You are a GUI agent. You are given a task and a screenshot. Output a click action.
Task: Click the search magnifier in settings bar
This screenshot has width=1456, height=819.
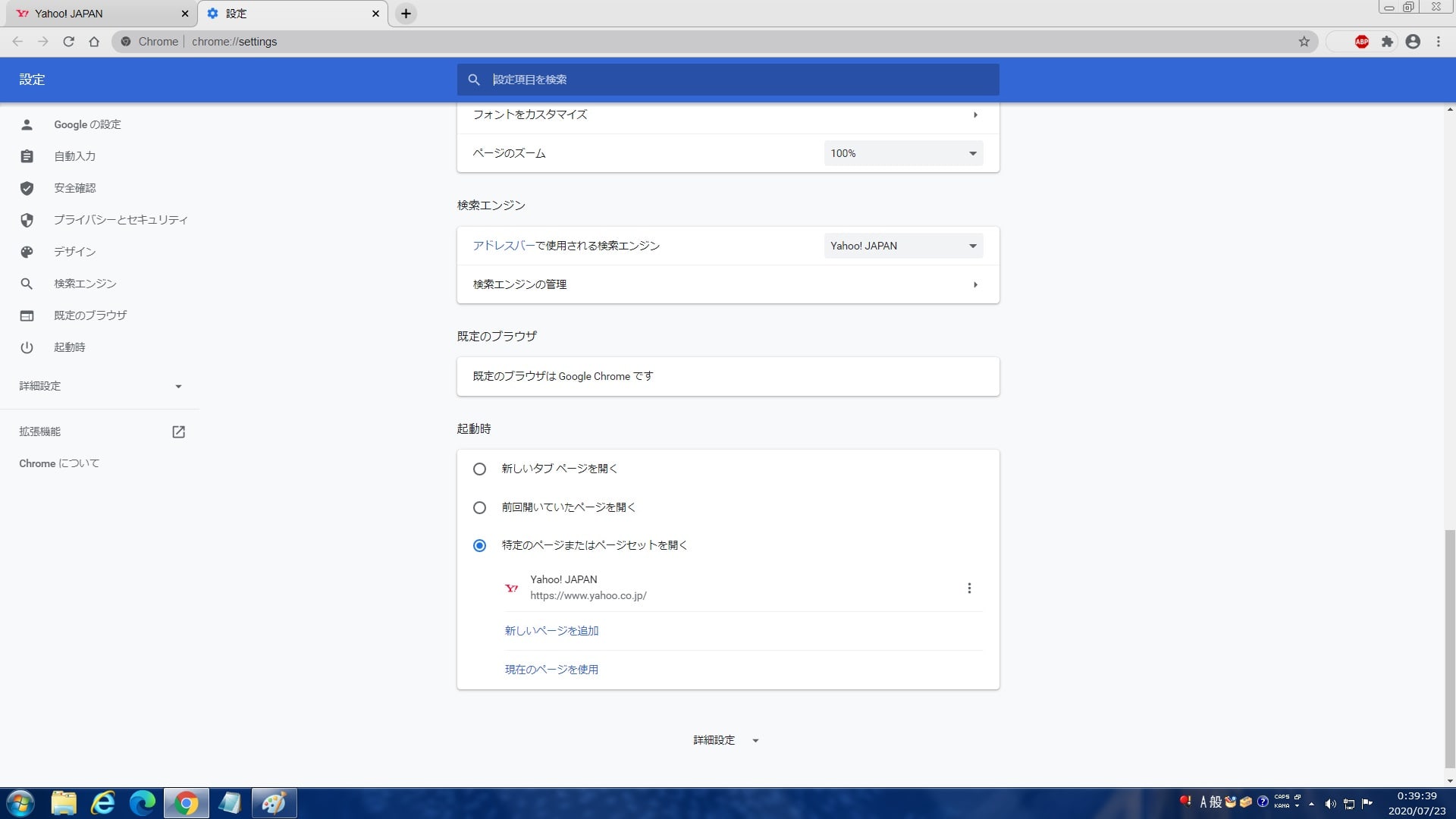coord(474,80)
